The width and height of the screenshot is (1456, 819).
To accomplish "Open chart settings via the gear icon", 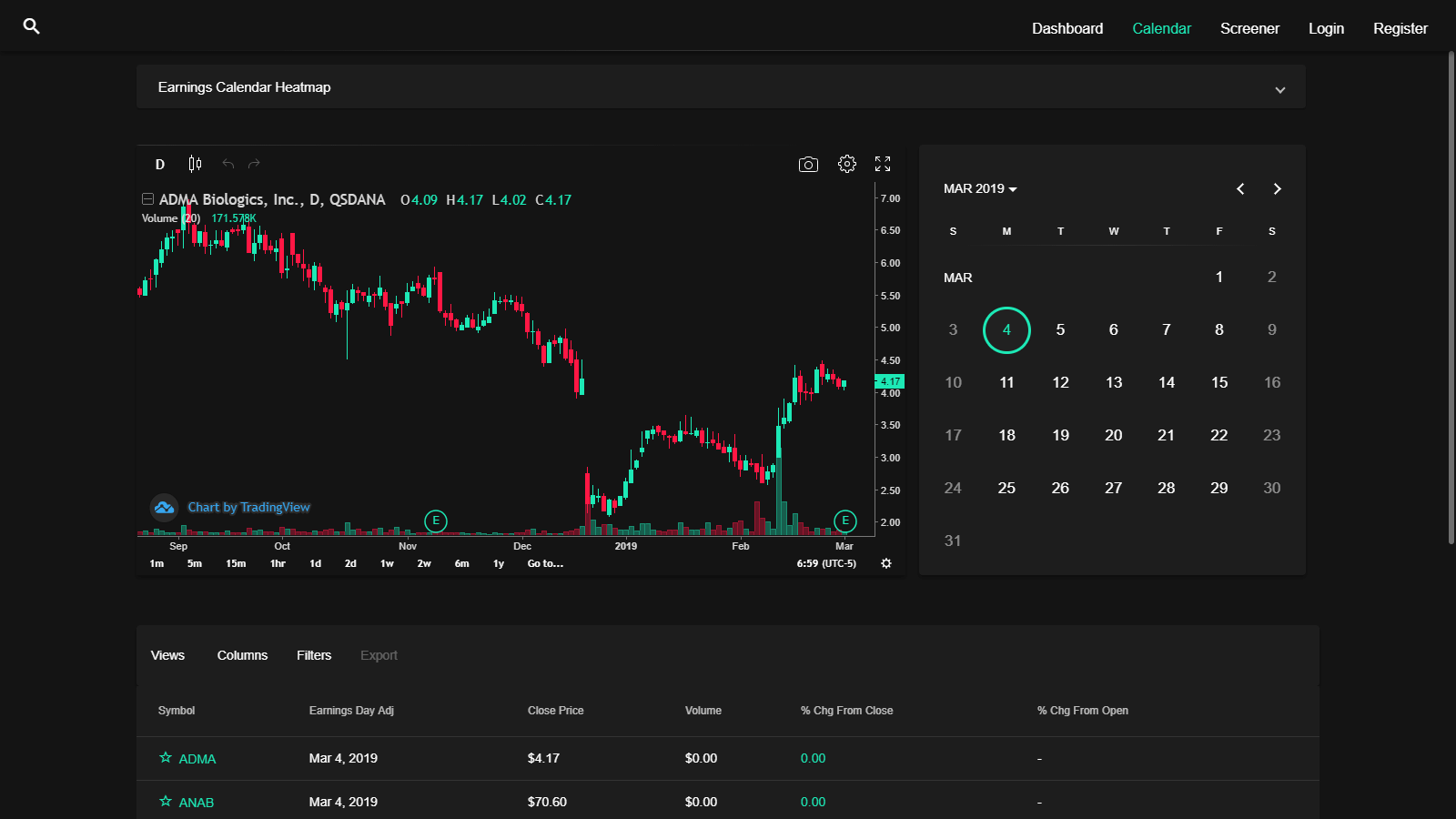I will 846,164.
